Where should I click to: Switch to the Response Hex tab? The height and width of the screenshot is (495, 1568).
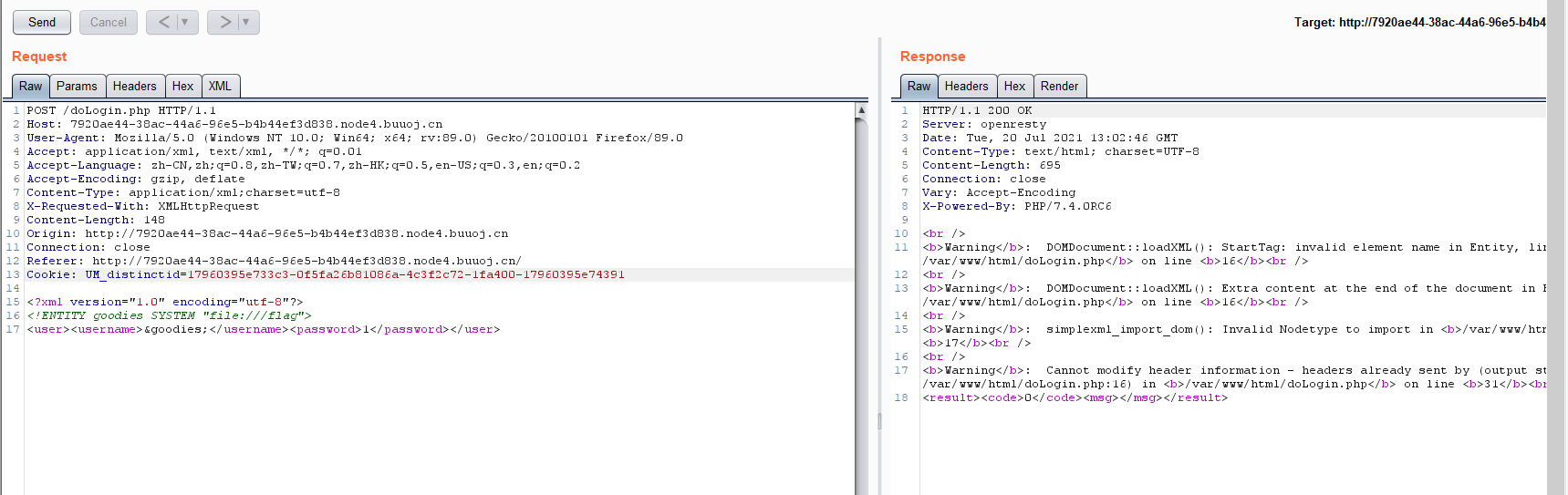point(1014,86)
